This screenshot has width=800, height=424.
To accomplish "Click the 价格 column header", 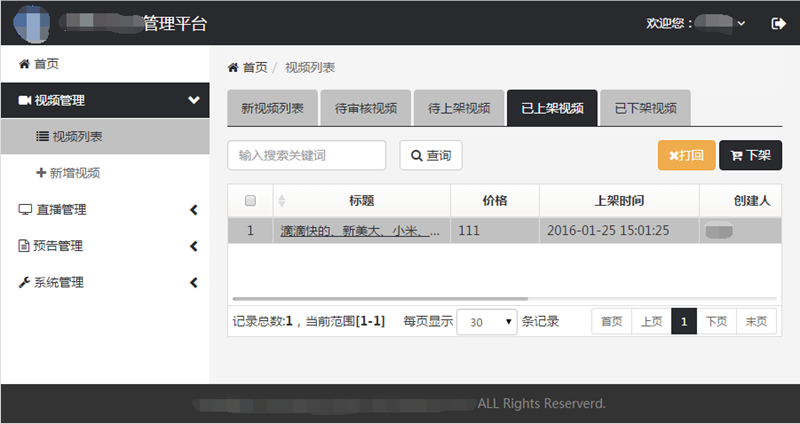I will point(495,201).
